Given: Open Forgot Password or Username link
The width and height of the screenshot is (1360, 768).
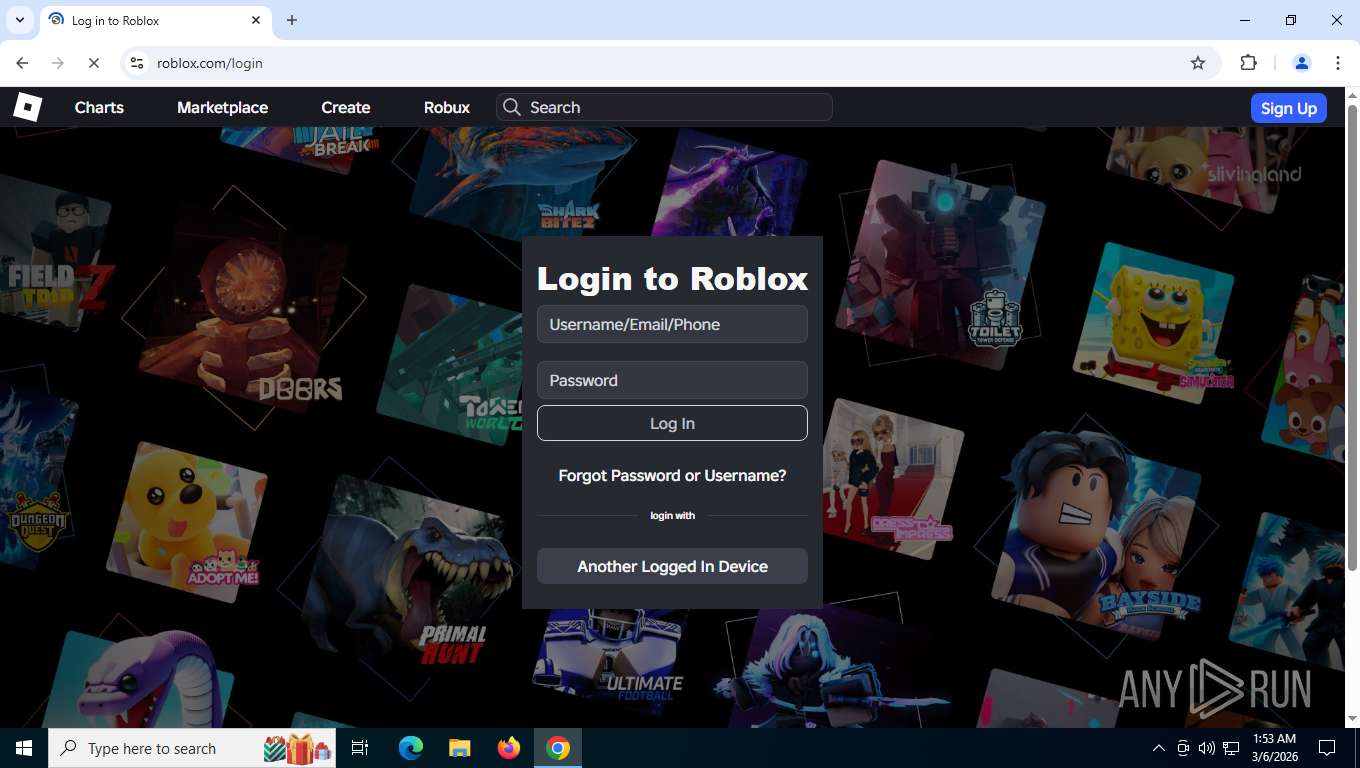Looking at the screenshot, I should click(672, 475).
